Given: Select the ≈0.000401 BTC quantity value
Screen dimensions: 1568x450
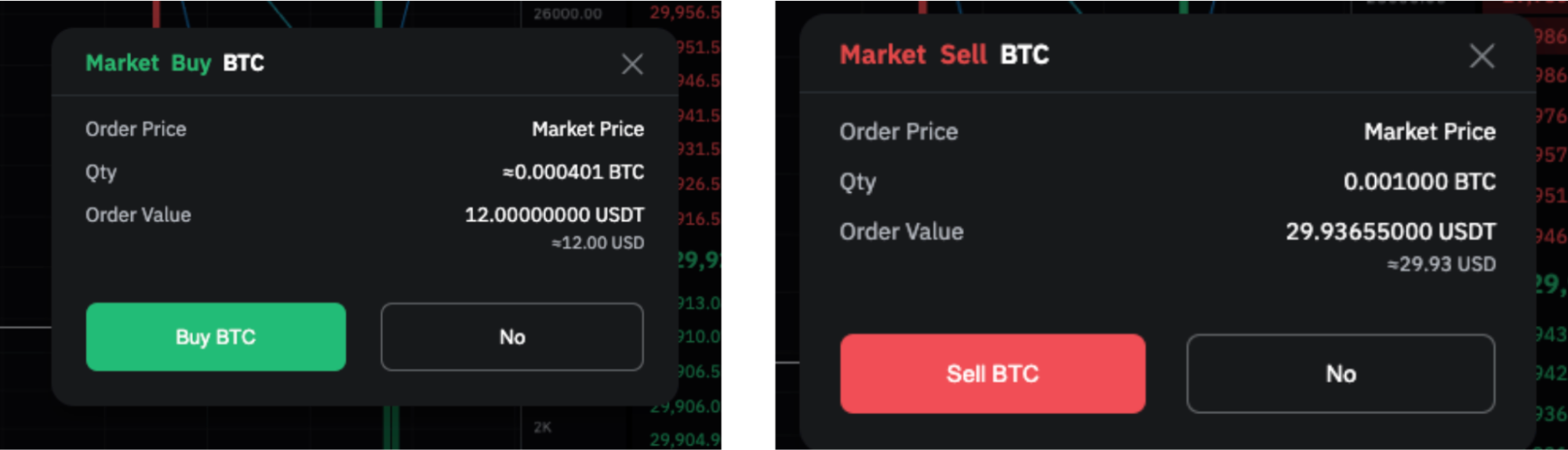Looking at the screenshot, I should pos(573,172).
